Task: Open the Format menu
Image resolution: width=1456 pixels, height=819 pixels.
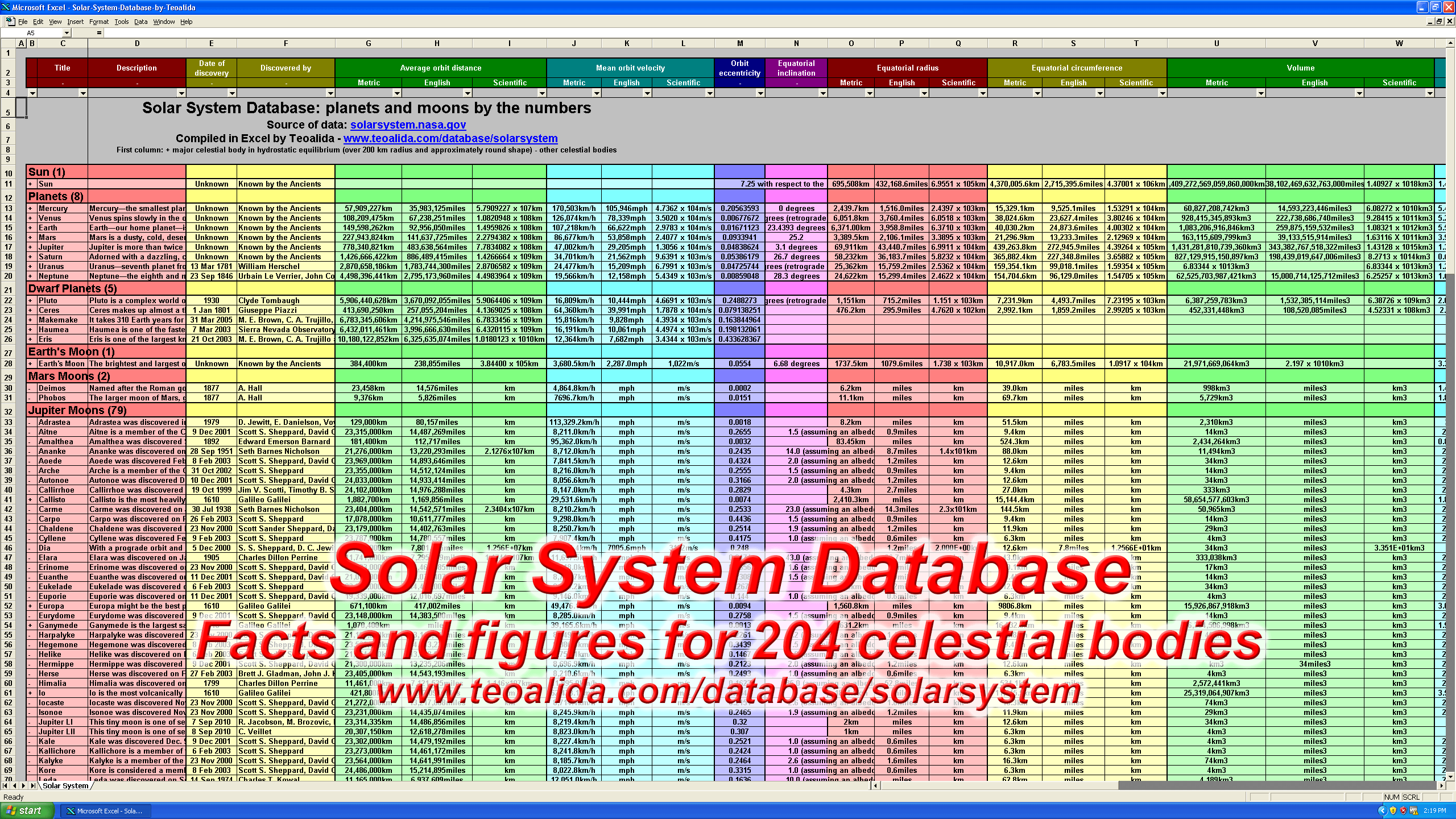Action: pos(98,22)
